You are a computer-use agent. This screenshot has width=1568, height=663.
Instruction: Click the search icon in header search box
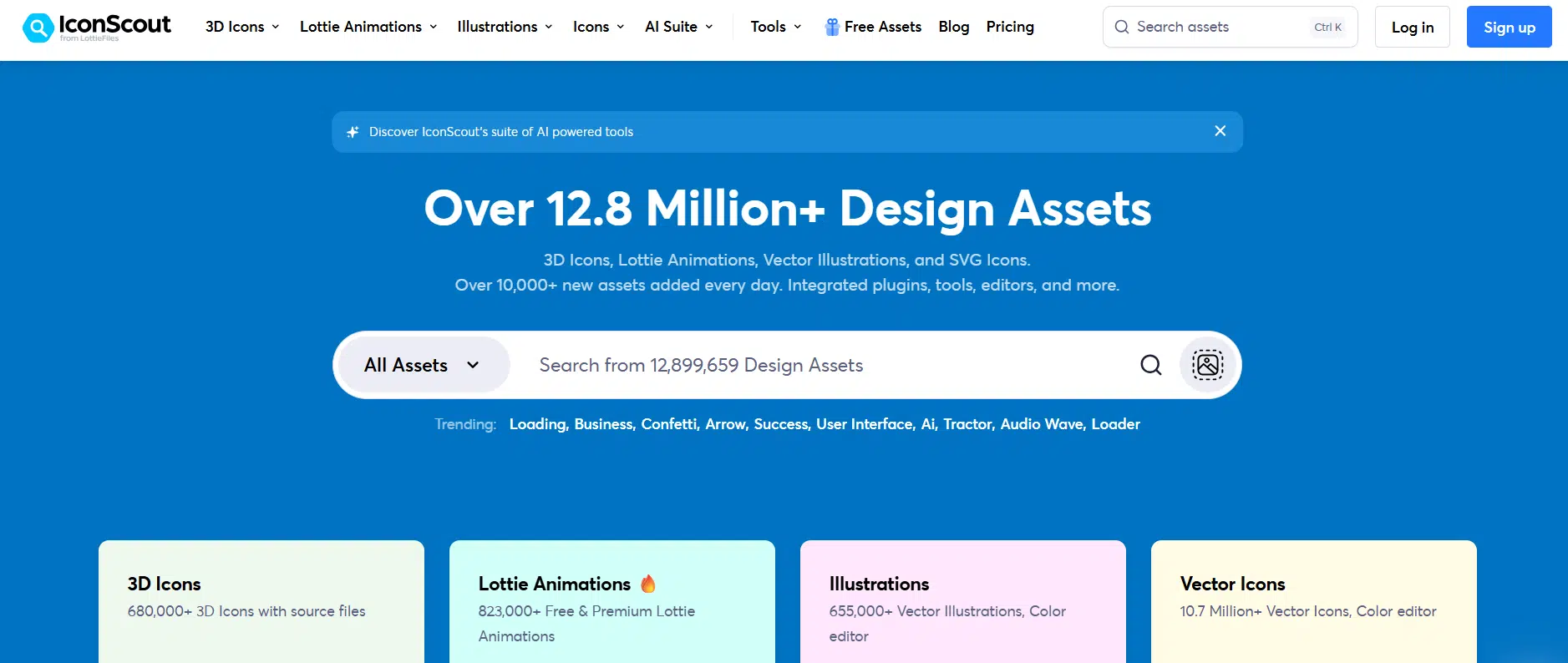pyautogui.click(x=1121, y=27)
